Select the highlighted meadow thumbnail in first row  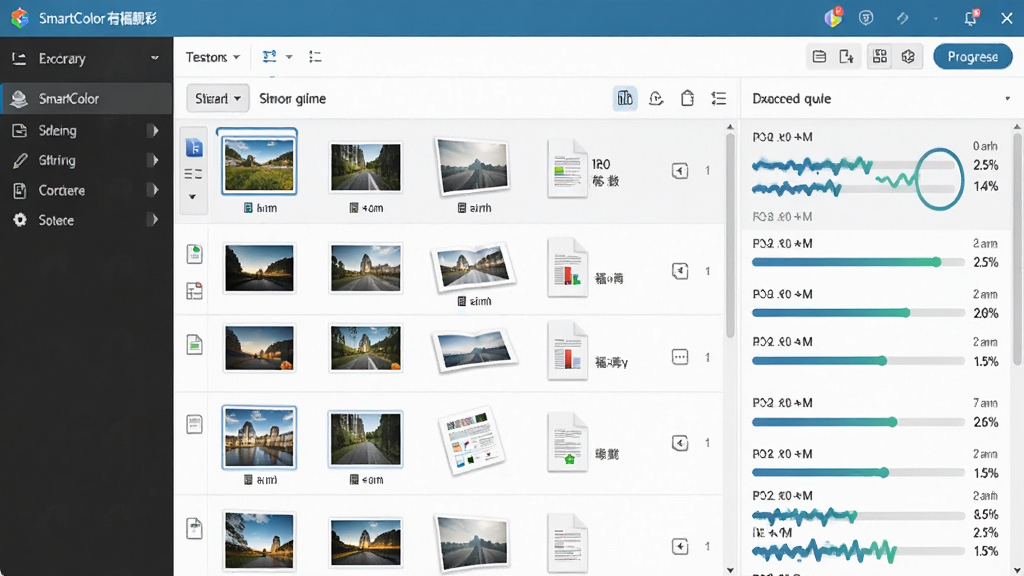259,164
